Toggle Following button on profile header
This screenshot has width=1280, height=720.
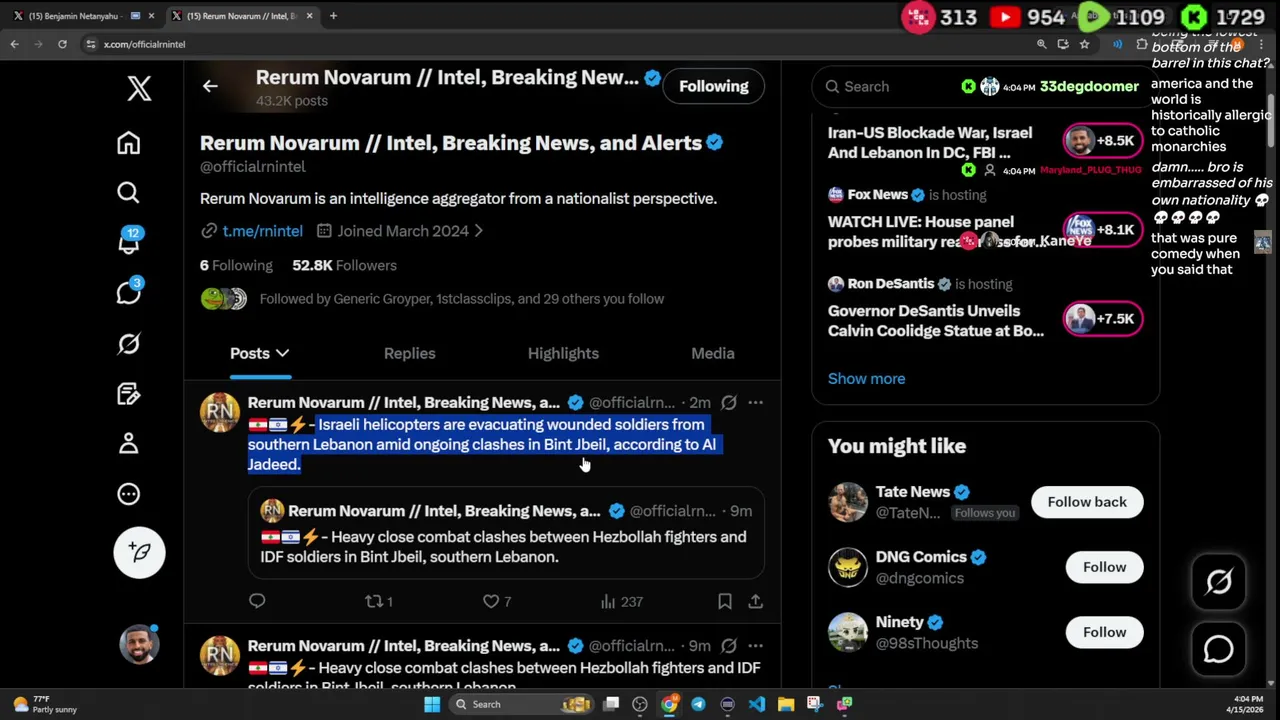714,86
